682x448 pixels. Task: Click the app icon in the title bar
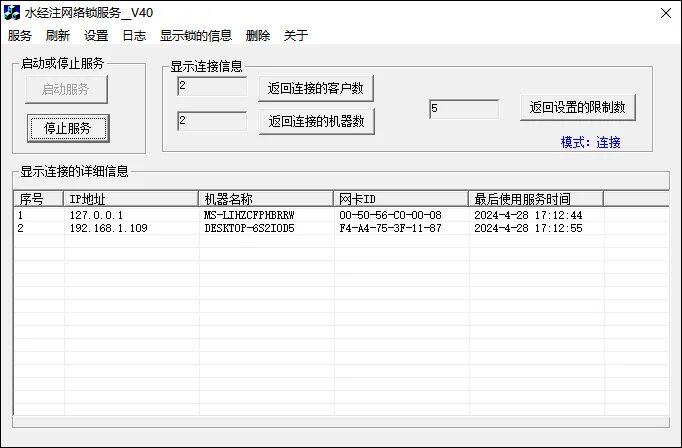12,13
